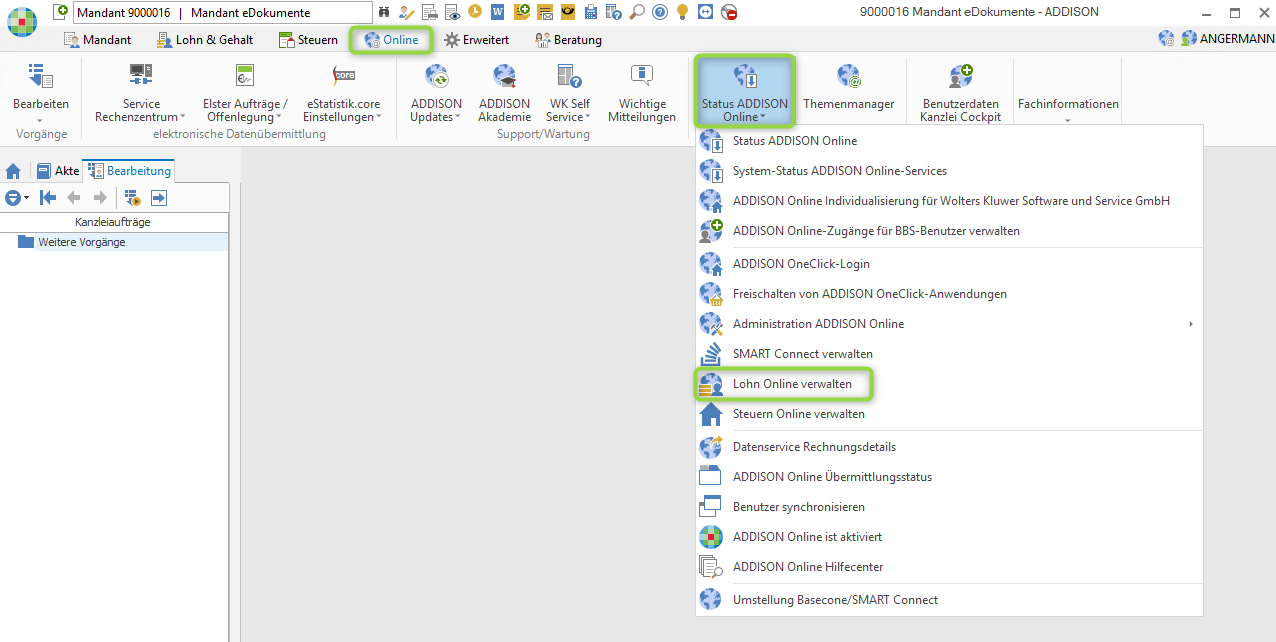Expand Administration ADDISON Online submenu

[948, 324]
